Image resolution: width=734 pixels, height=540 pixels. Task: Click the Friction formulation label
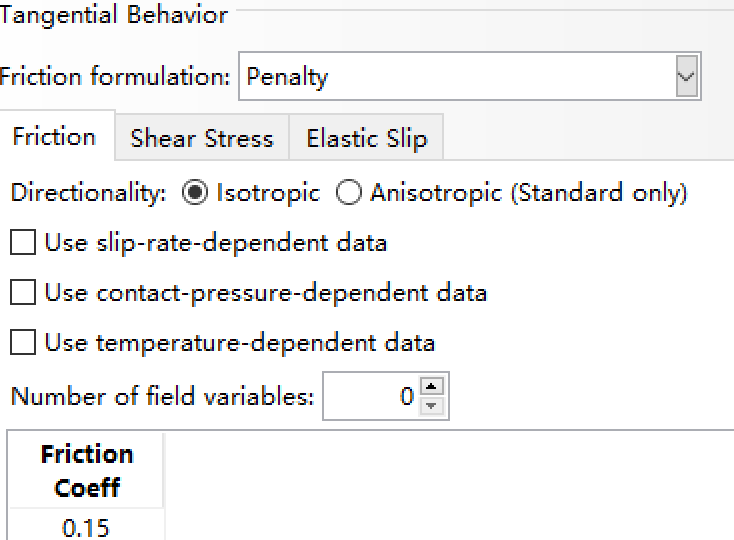coord(115,77)
